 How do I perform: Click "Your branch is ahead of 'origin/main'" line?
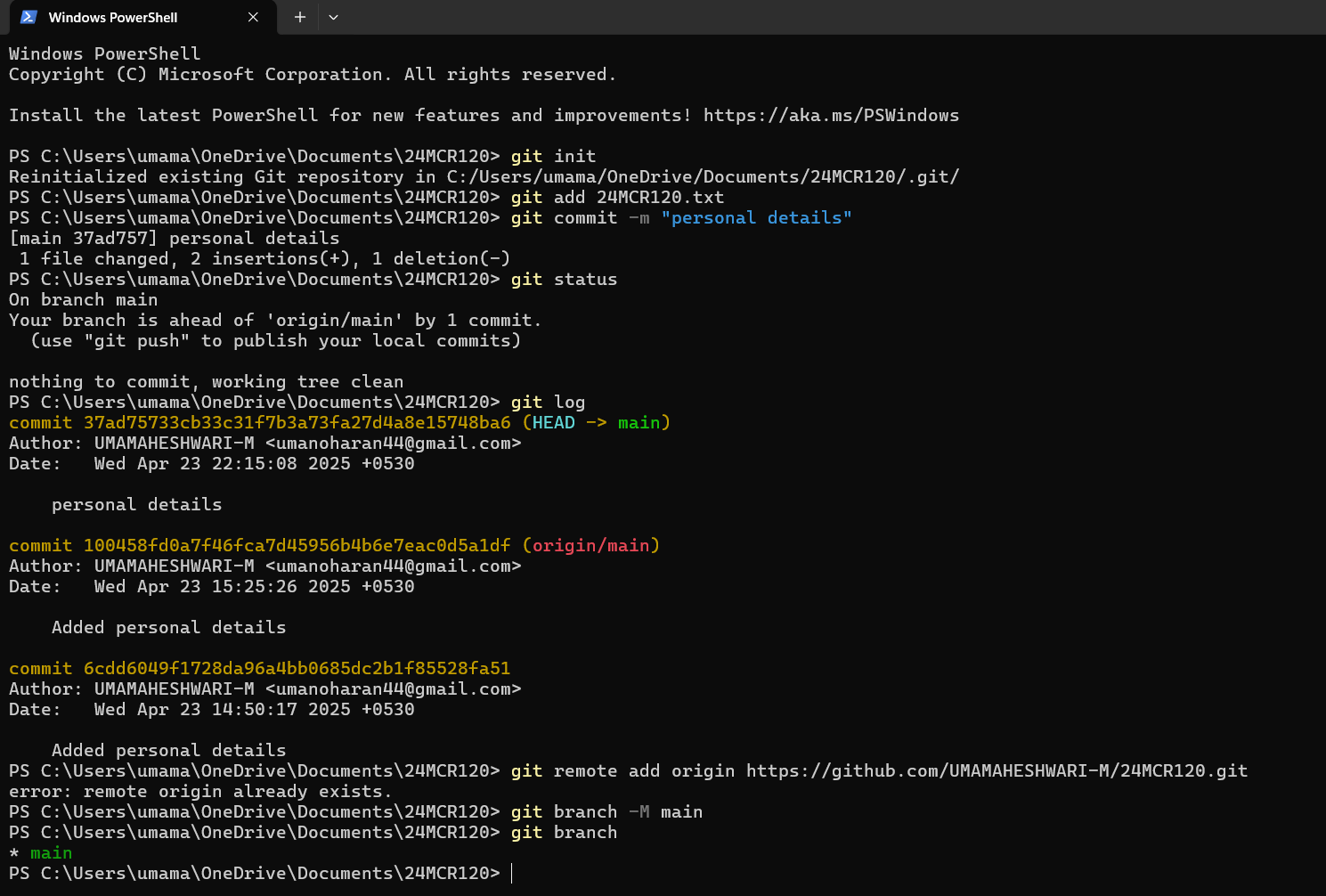(x=275, y=320)
